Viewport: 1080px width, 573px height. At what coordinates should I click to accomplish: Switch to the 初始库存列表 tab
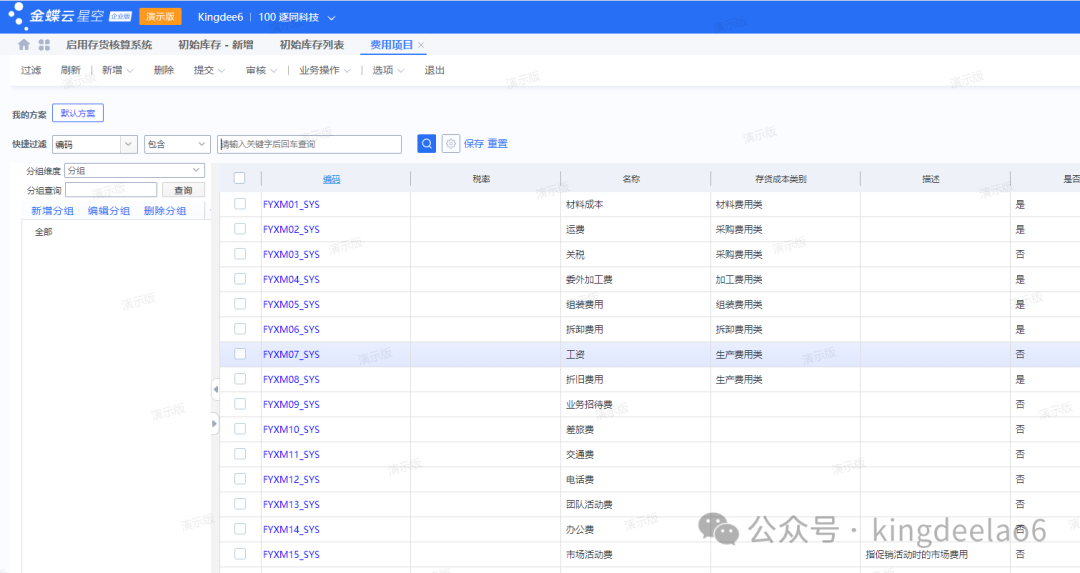point(312,45)
